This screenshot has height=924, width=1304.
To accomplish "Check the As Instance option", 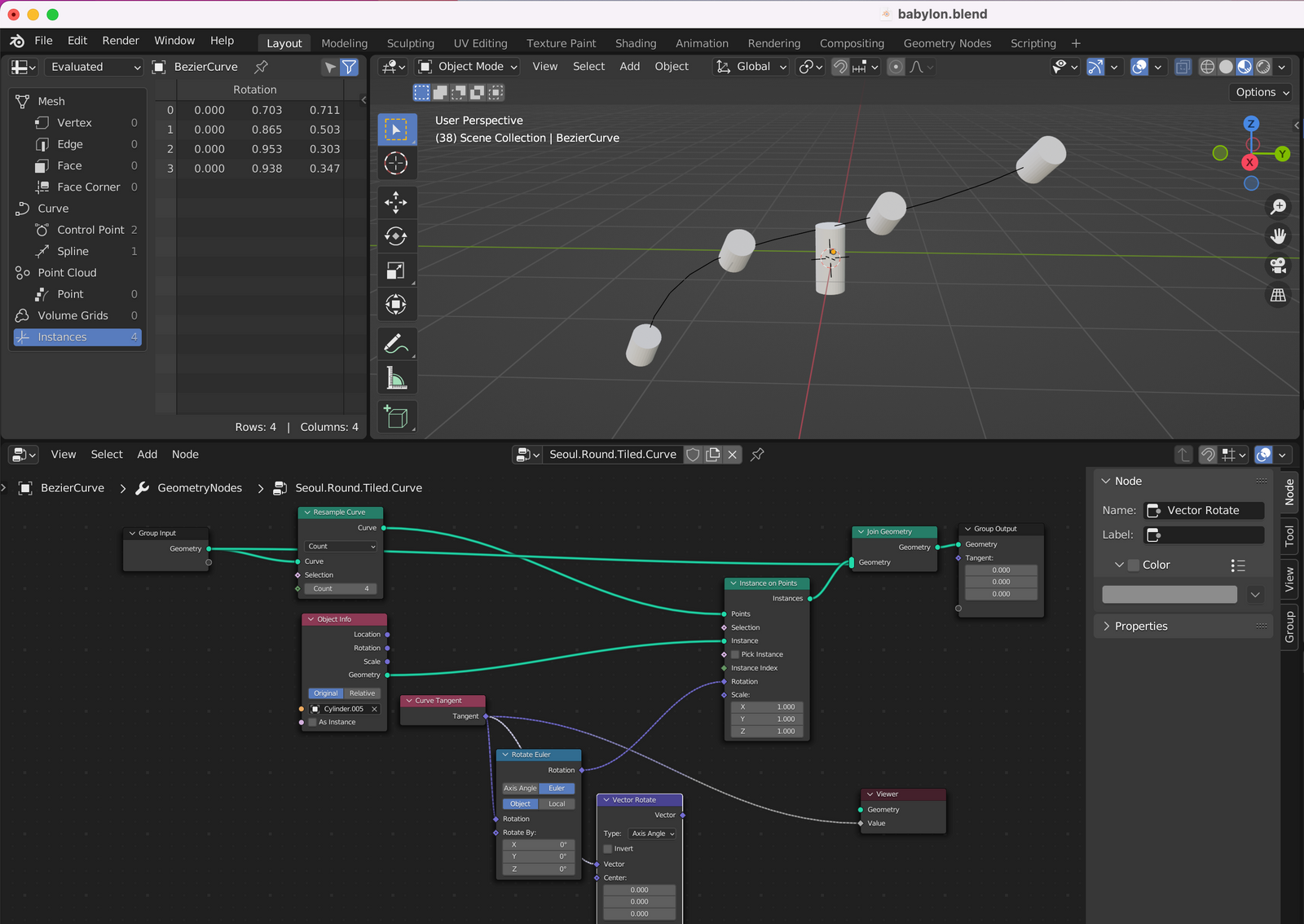I will tap(312, 722).
